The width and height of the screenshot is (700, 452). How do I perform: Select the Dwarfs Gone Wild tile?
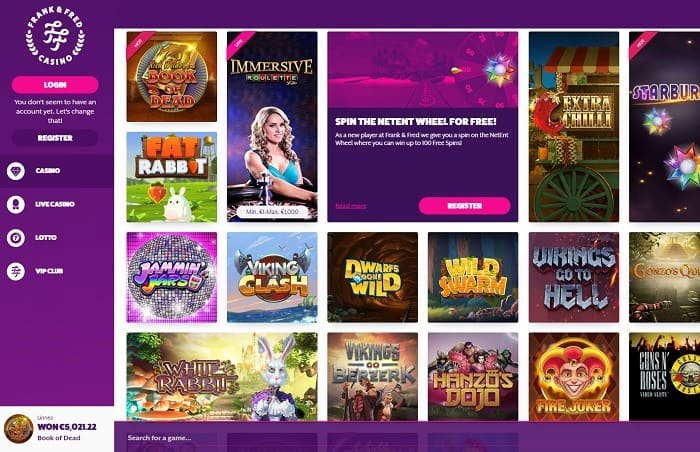click(x=373, y=277)
